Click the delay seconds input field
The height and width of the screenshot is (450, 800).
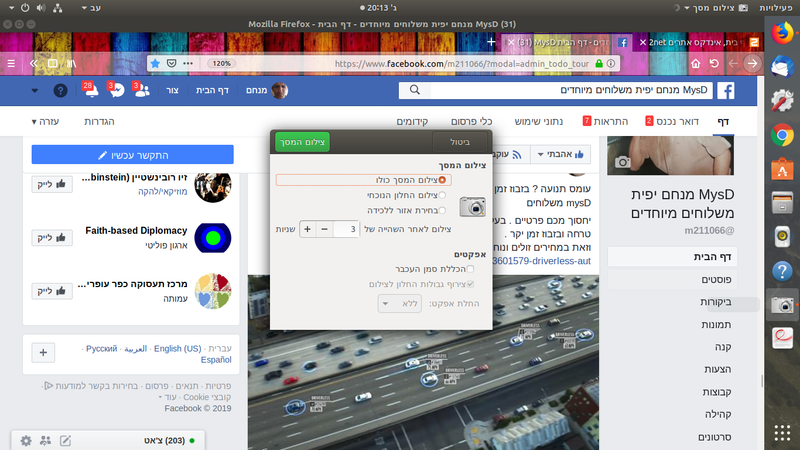click(x=346, y=229)
